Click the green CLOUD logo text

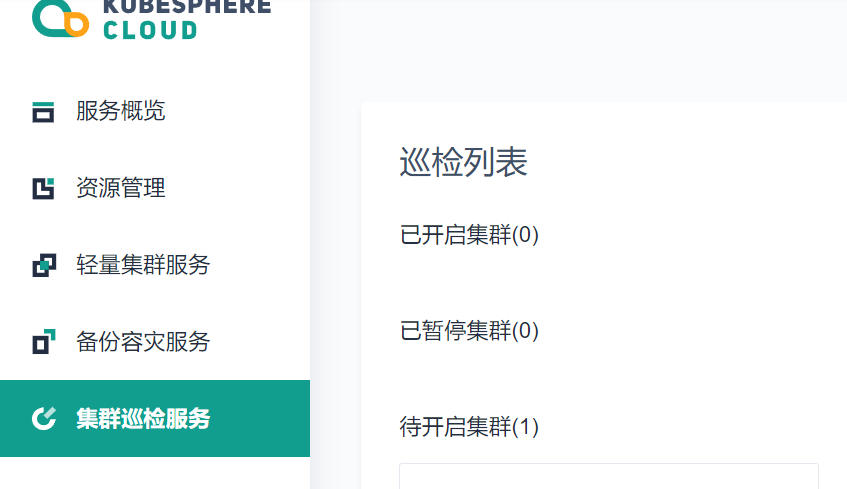click(x=150, y=30)
